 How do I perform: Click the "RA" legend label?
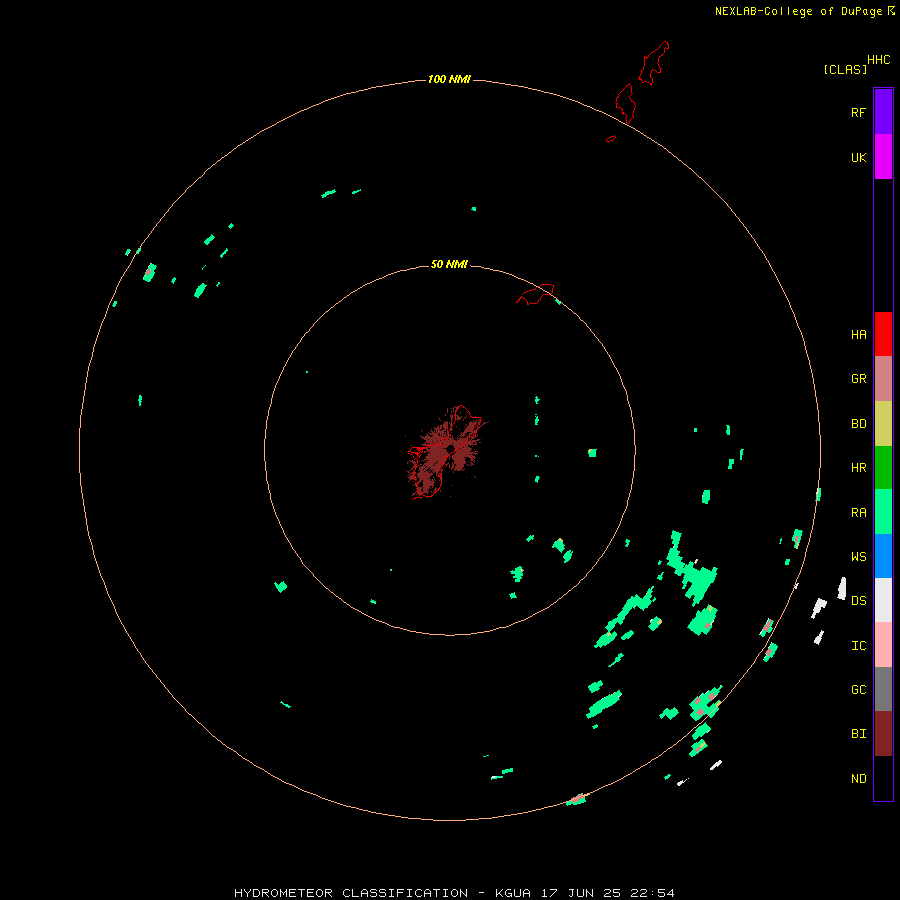[858, 513]
